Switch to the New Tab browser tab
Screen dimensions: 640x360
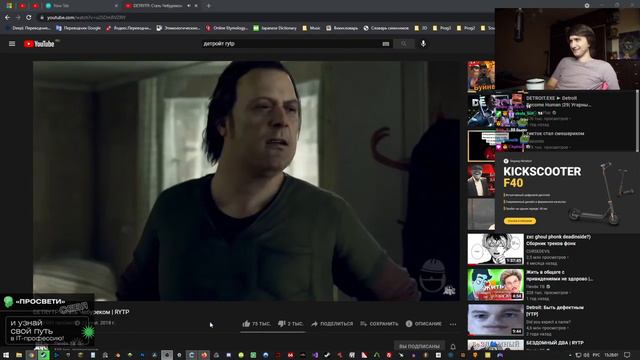click(82, 6)
